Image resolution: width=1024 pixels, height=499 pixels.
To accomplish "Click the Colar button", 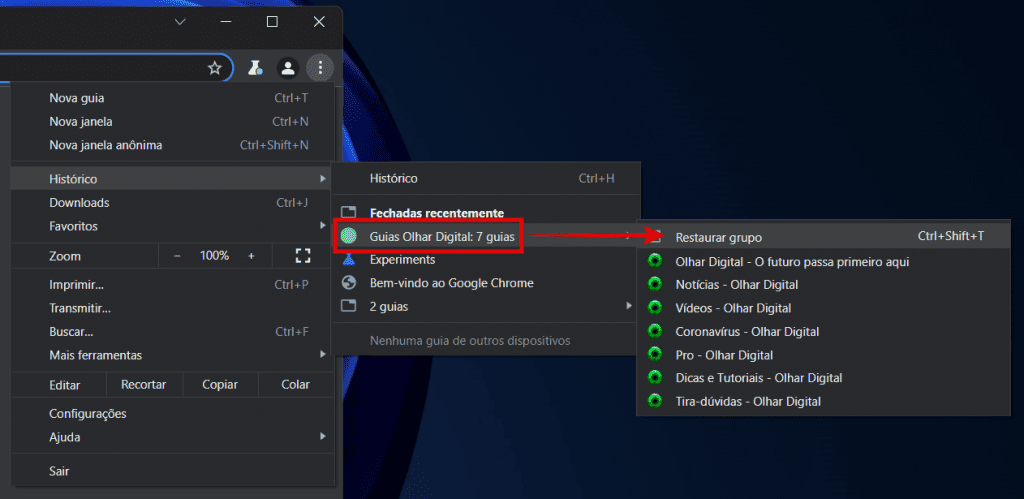I will pyautogui.click(x=295, y=385).
